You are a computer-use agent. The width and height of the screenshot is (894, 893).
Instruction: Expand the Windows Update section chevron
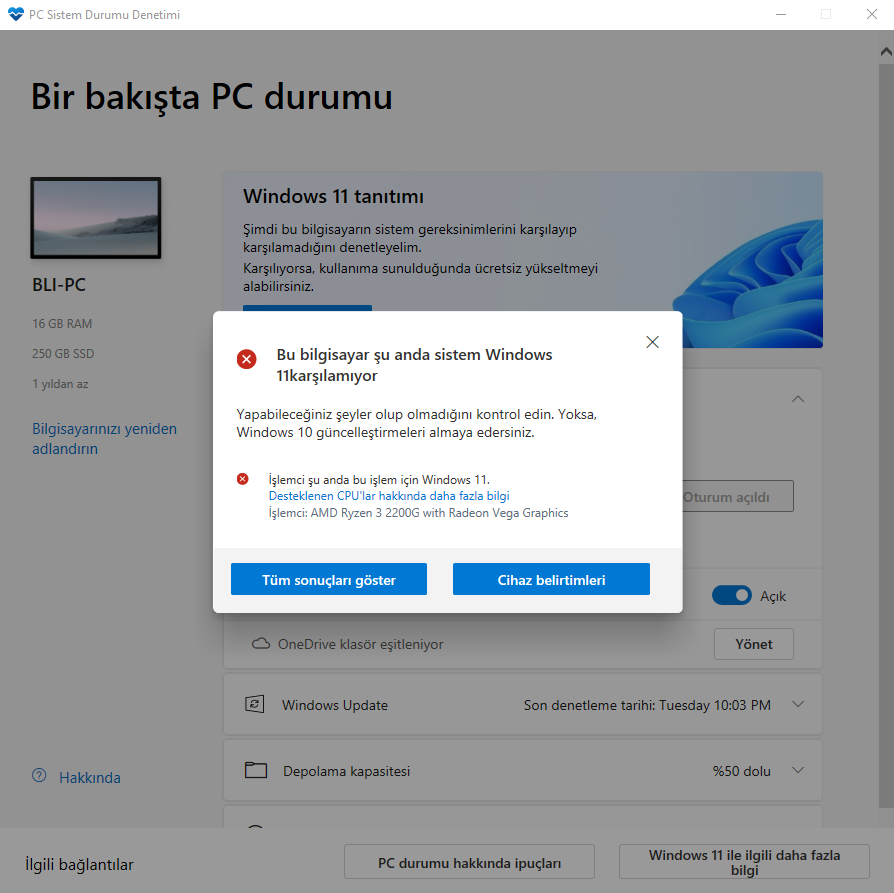pos(798,704)
